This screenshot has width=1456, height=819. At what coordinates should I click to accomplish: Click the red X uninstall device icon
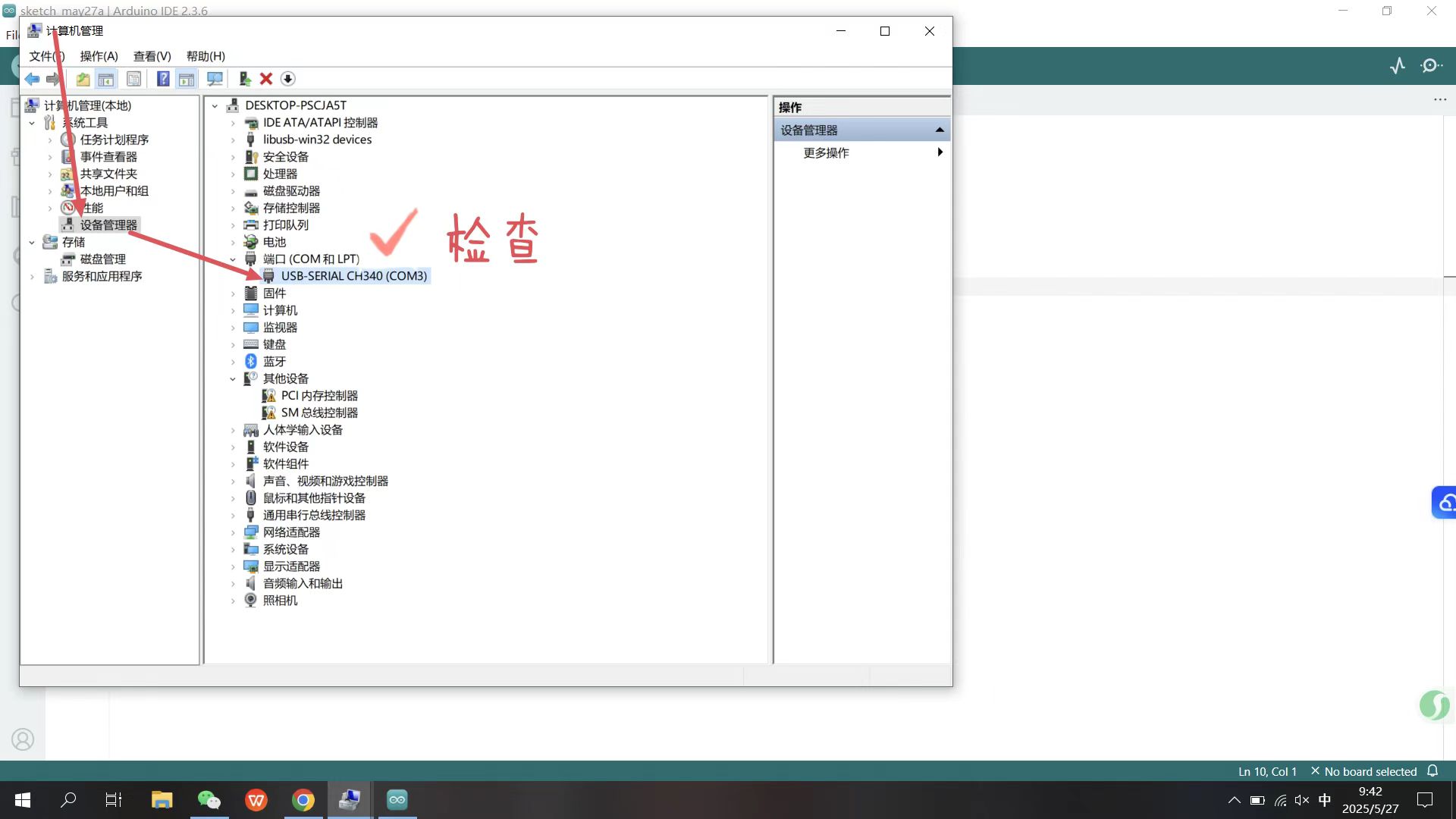coord(266,79)
